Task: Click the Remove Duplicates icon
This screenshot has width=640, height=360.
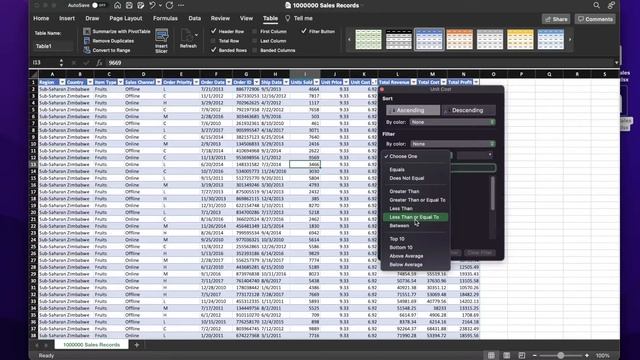Action: tap(87, 41)
